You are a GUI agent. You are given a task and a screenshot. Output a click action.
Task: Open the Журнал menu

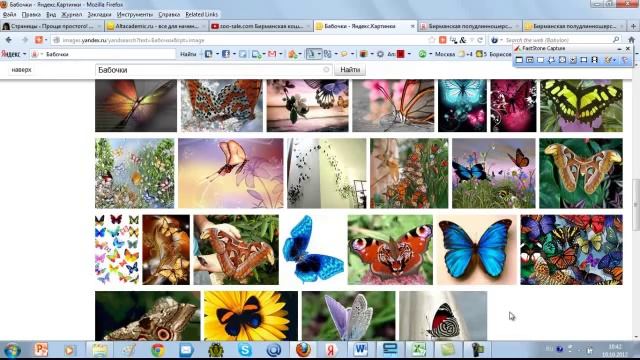click(71, 14)
